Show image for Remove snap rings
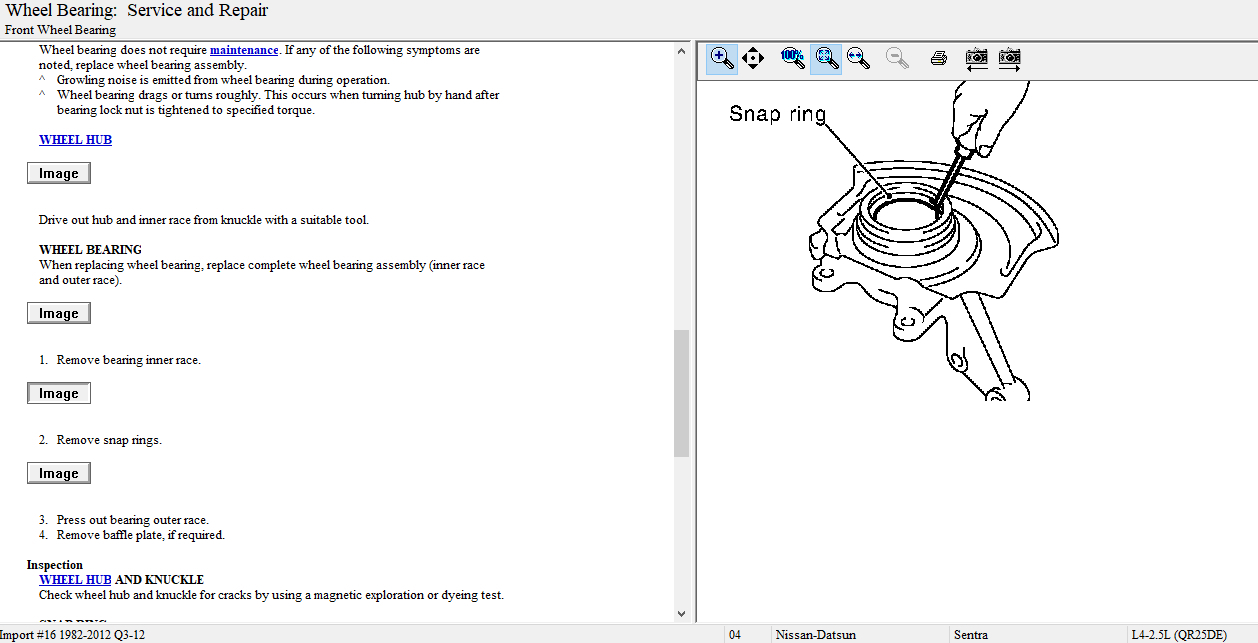Image resolution: width=1258 pixels, height=643 pixels. (x=59, y=473)
